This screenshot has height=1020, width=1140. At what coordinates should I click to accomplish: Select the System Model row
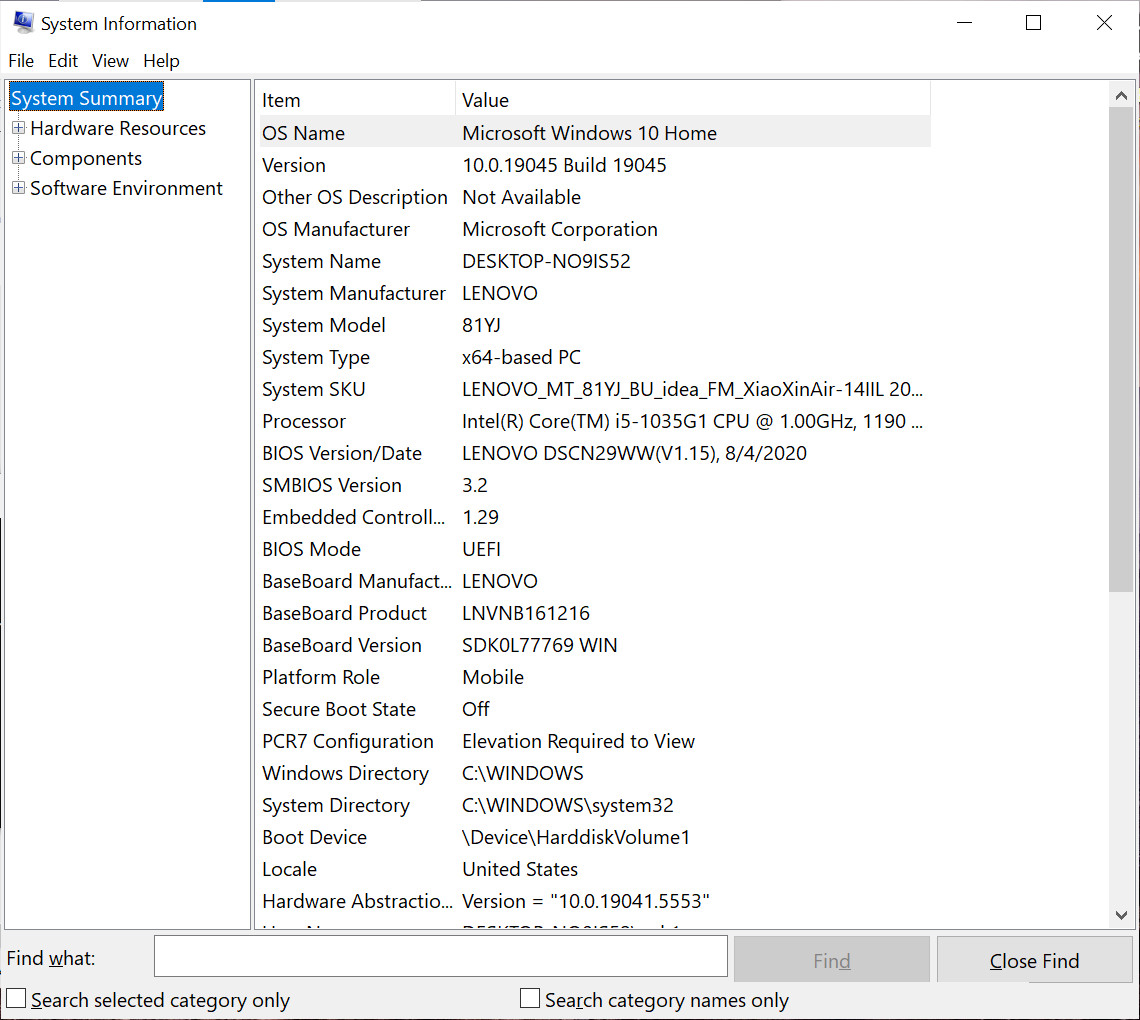(x=595, y=325)
